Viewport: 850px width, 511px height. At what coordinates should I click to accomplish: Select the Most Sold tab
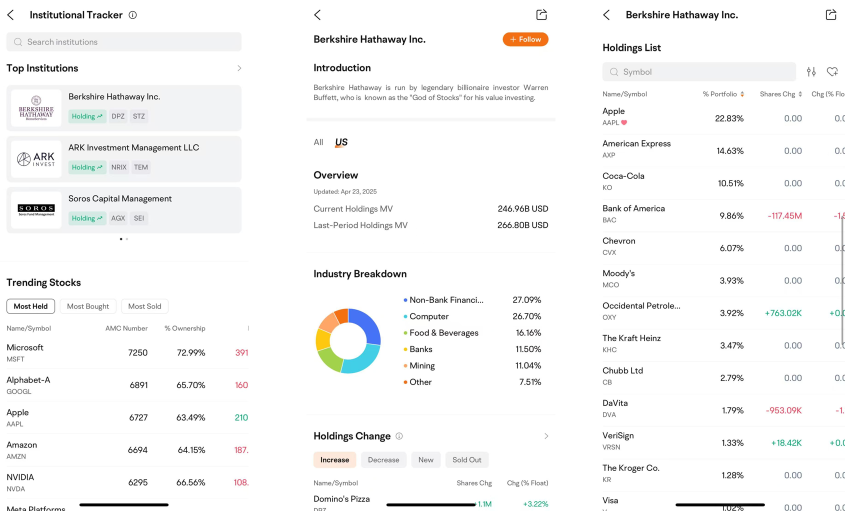[145, 306]
